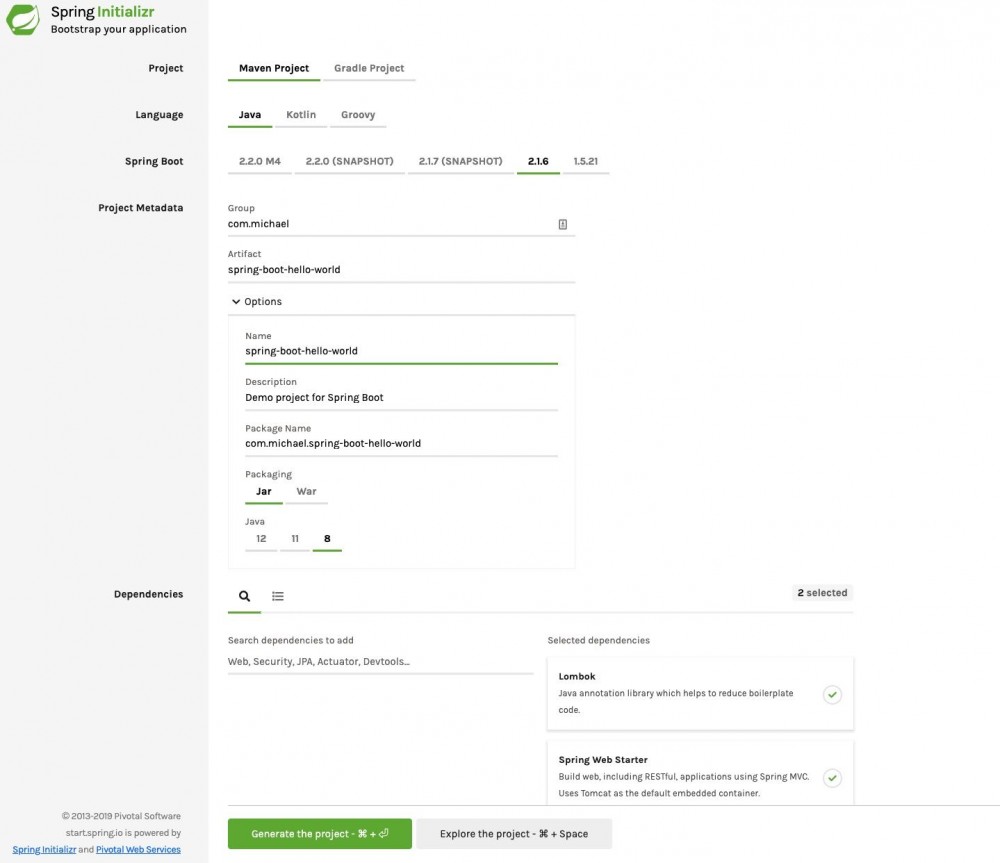Click the Project Metadata label

pyautogui.click(x=140, y=208)
